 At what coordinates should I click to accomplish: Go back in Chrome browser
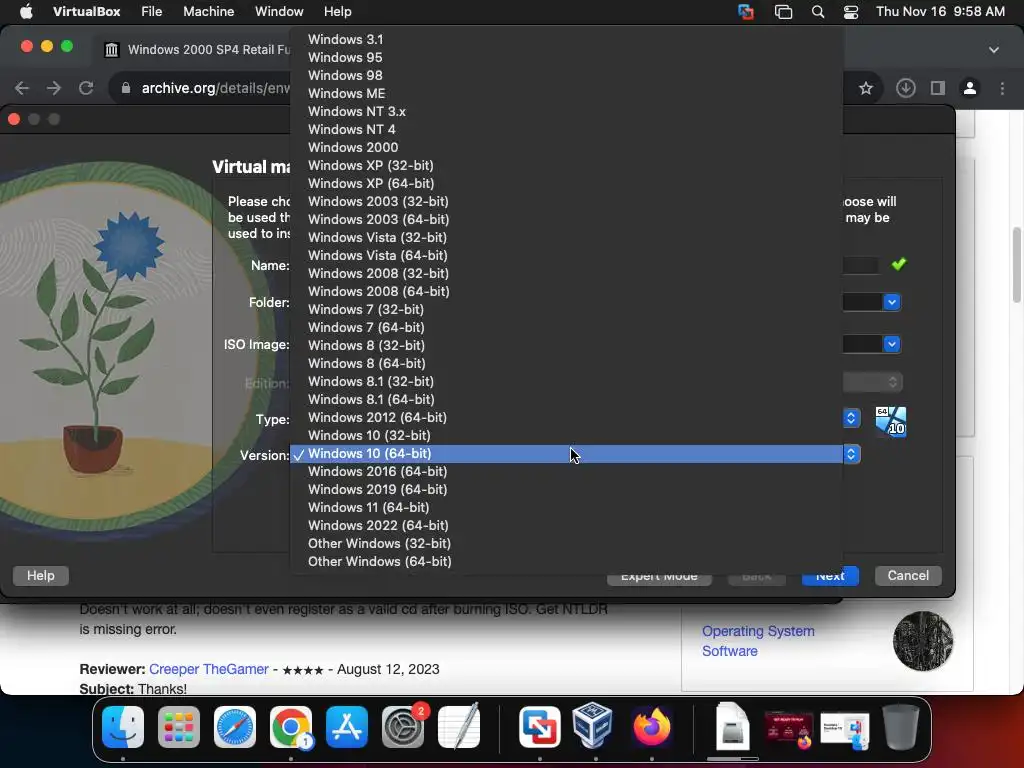[x=22, y=88]
